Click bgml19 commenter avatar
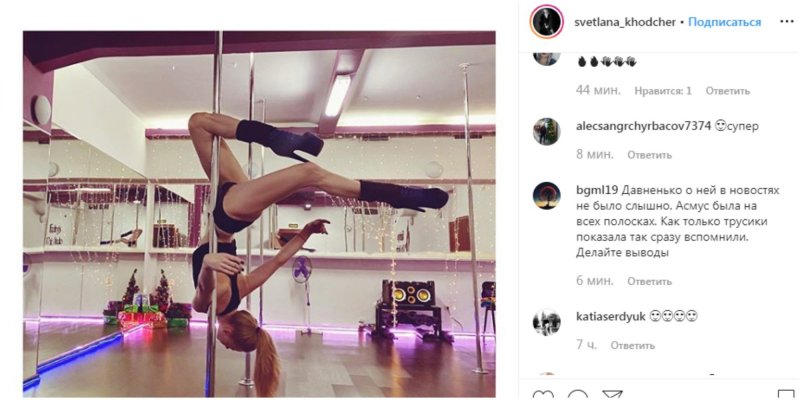800x400 pixels. tap(546, 195)
